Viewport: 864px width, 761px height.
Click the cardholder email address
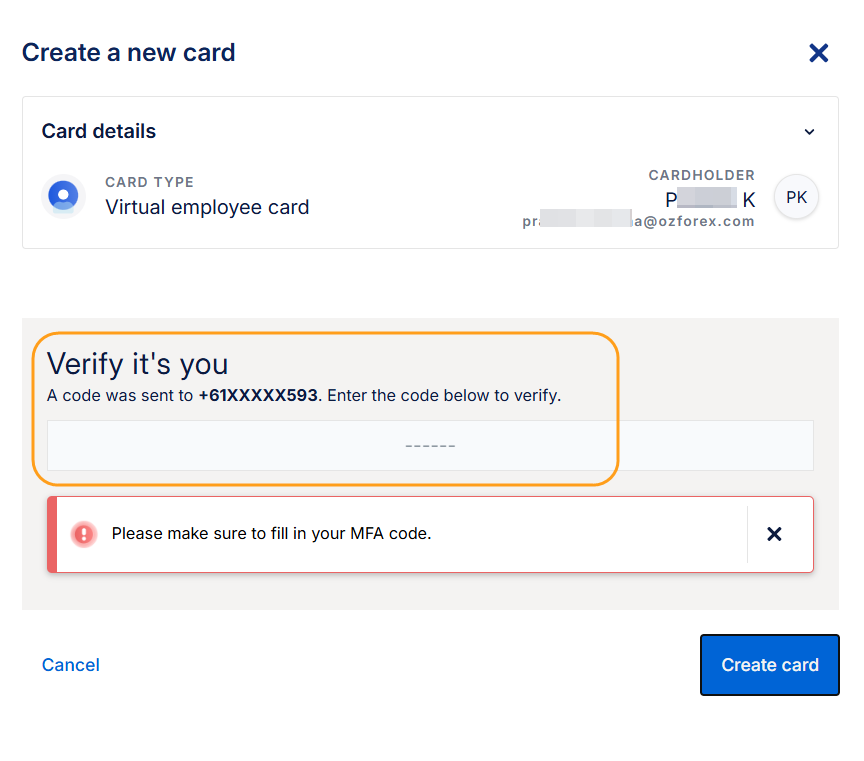[638, 221]
